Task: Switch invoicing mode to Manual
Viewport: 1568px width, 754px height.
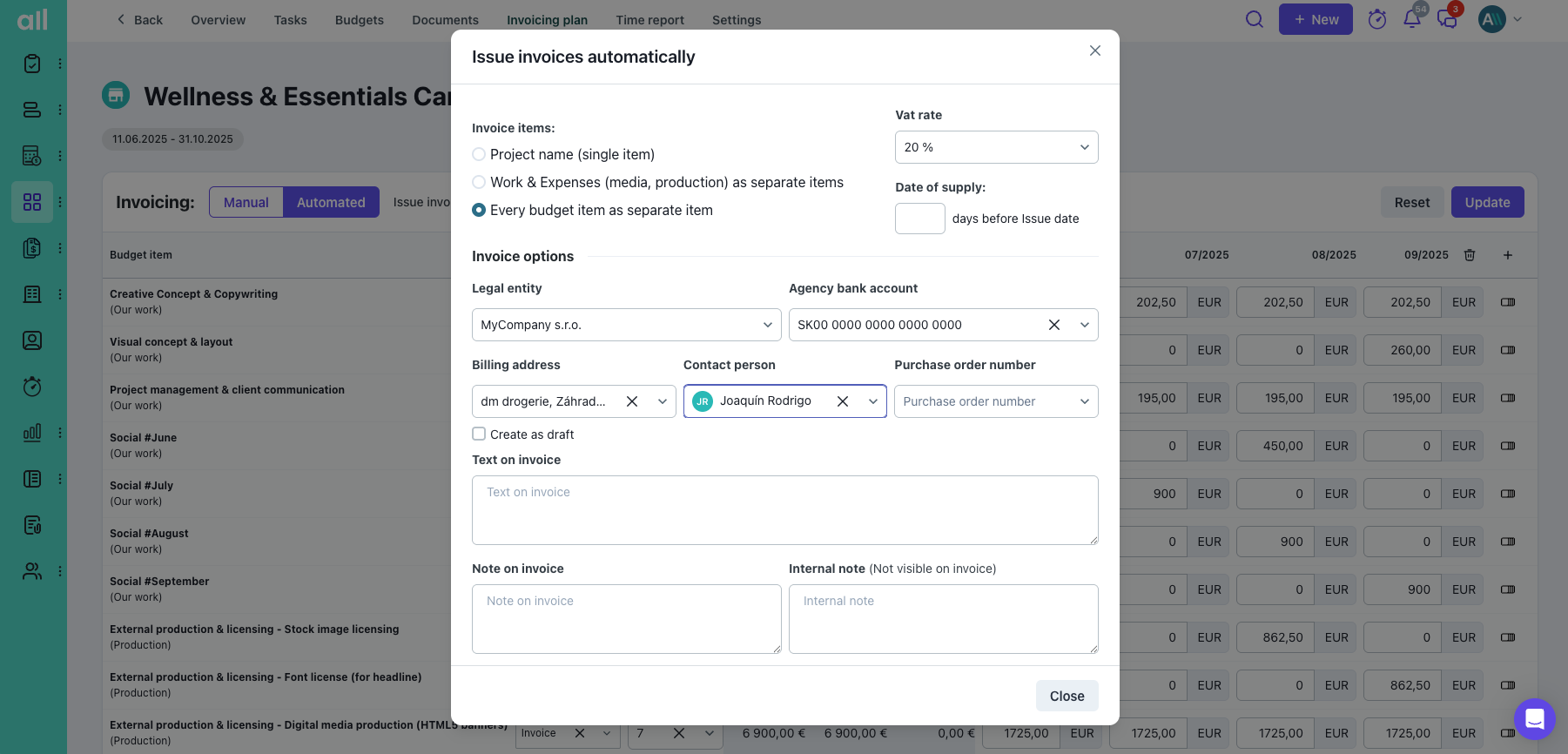Action: click(x=246, y=202)
